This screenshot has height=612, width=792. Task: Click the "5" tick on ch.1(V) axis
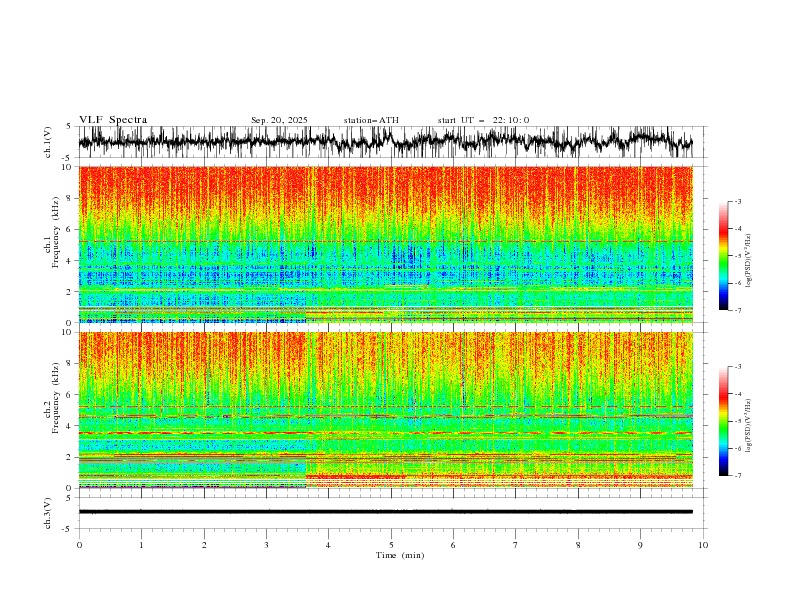[x=69, y=126]
